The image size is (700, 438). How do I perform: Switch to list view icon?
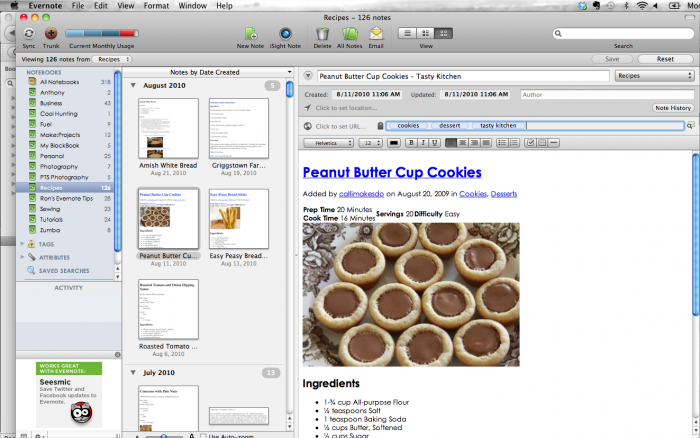tap(407, 33)
